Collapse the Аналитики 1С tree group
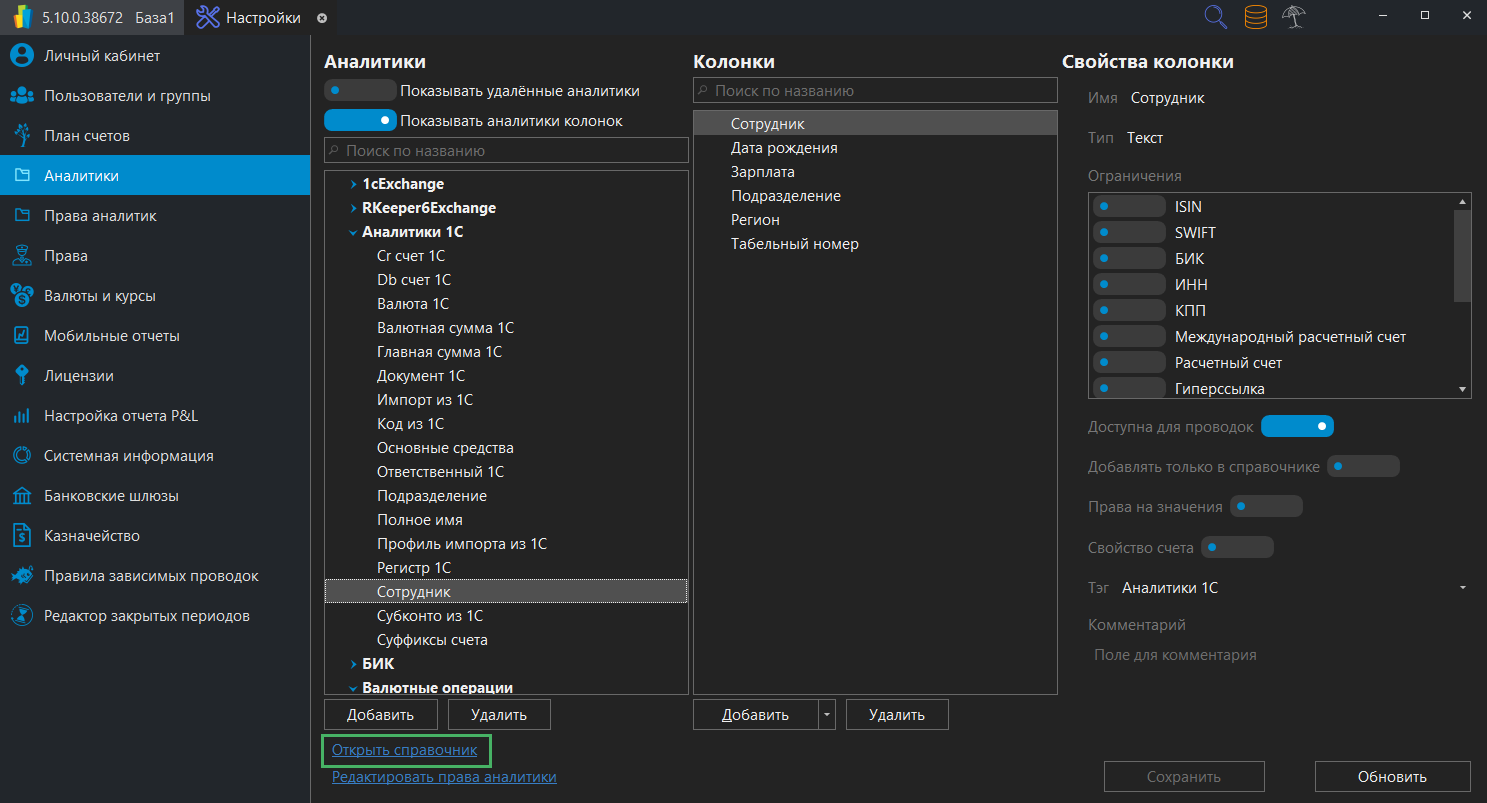Image resolution: width=1487 pixels, height=803 pixels. 353,232
